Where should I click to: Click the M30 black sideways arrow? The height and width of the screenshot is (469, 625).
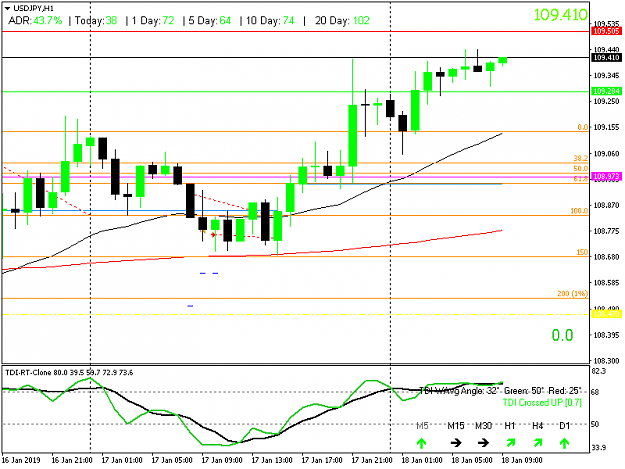pos(483,443)
